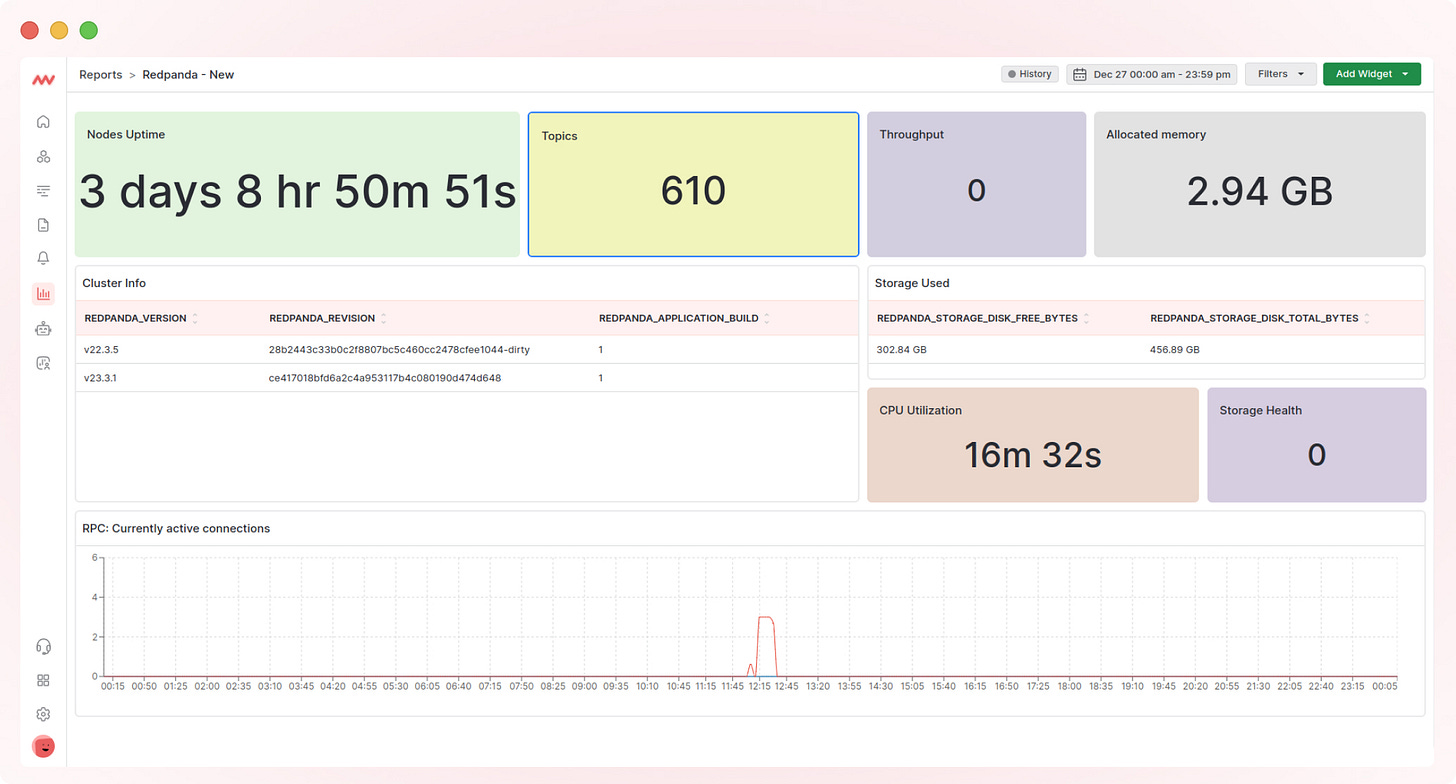Click the 12:15 label on chart axis
Screen dimensions: 1456x784
click(x=759, y=686)
